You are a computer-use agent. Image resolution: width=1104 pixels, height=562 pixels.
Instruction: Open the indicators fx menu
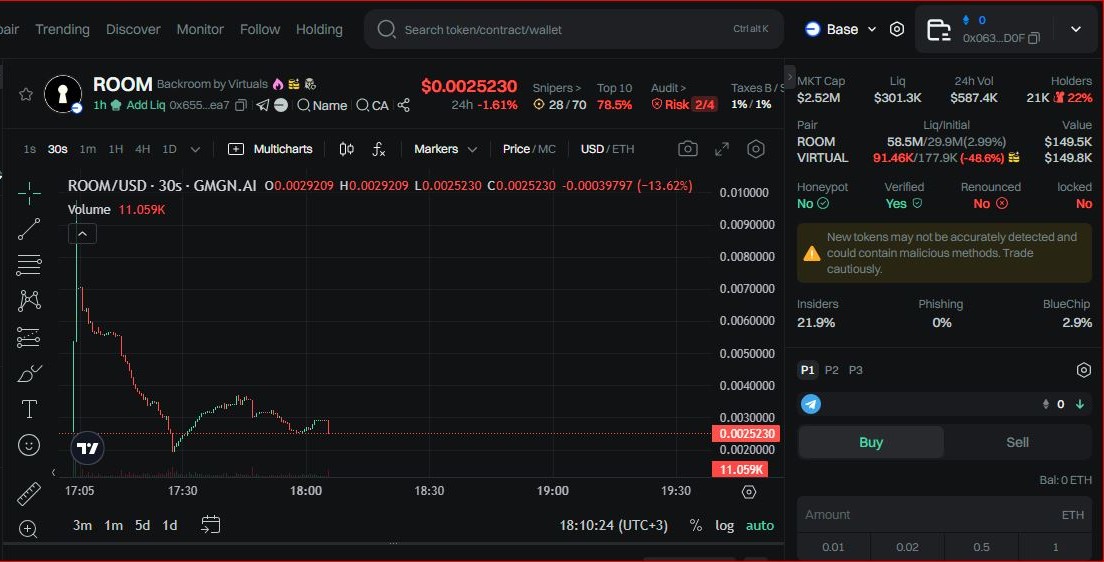[x=379, y=149]
